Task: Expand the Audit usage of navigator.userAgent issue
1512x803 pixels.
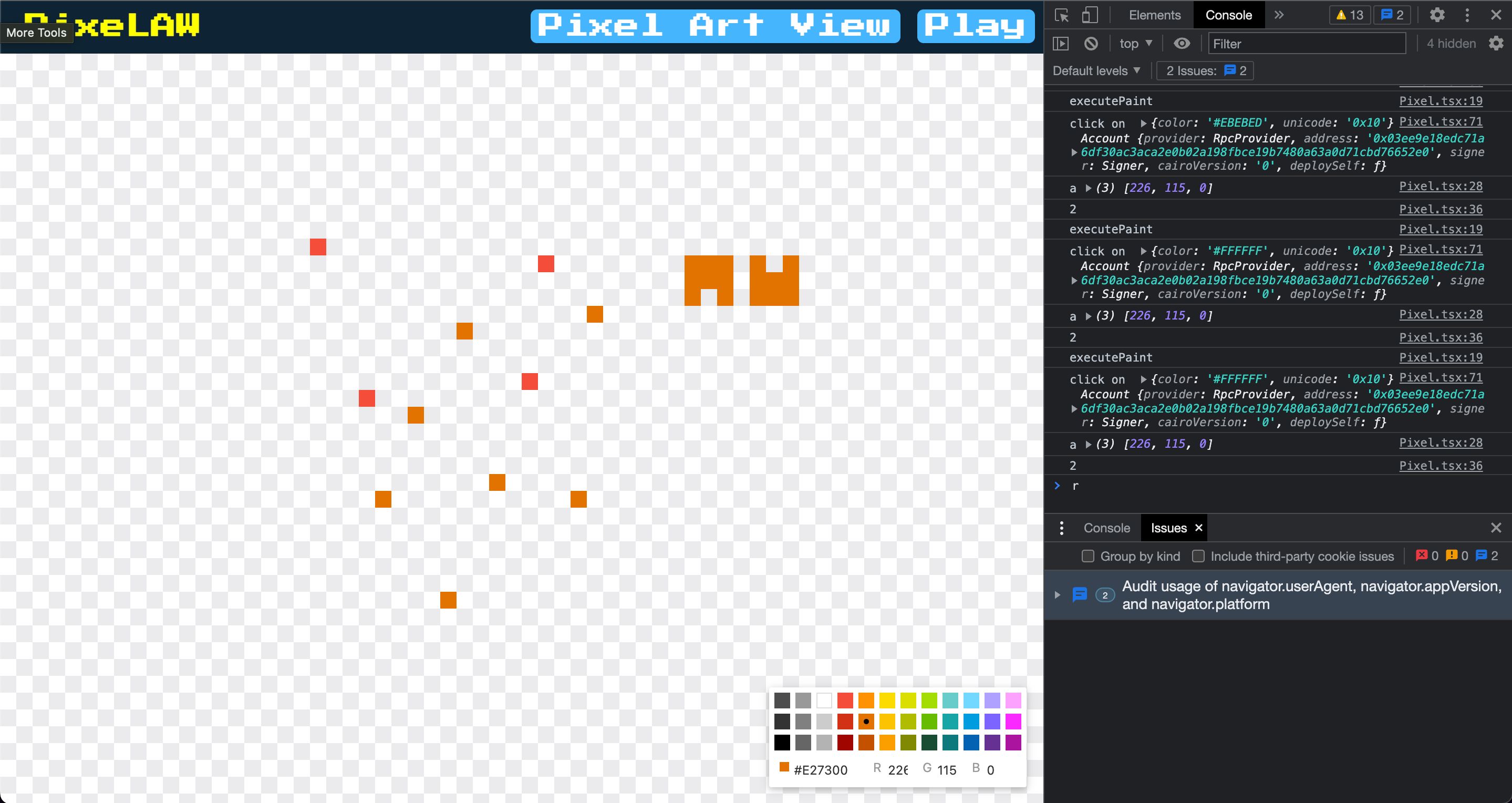Action: pos(1058,594)
